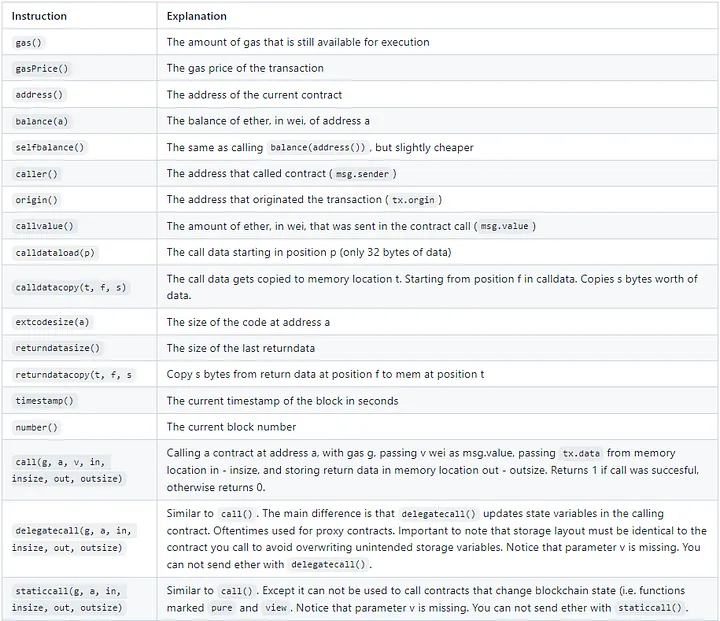
Task: Click the inline balance(address()) code snippet
Action: [319, 147]
